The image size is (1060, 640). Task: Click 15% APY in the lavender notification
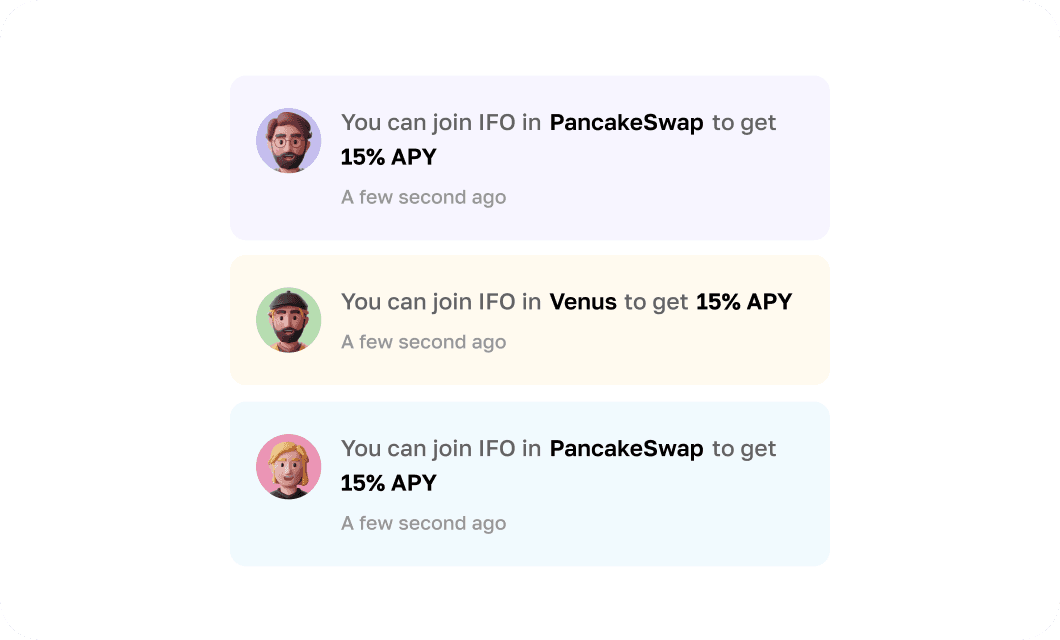389,157
